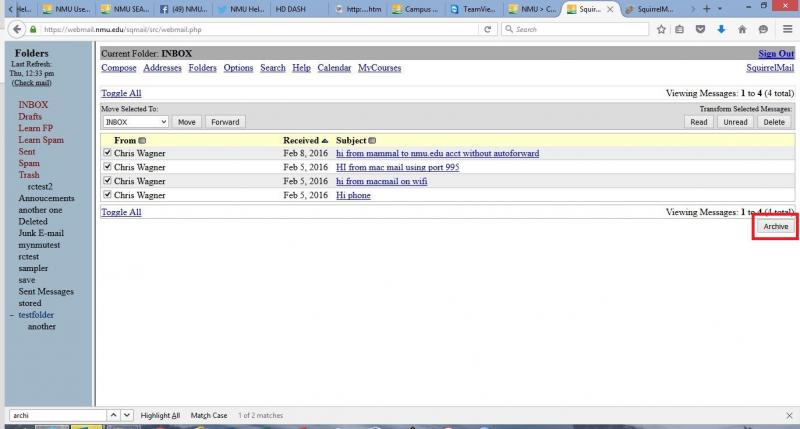Screen dimensions: 800x429
Task: Open downloads with the blue arrow icon
Action: tap(721, 30)
